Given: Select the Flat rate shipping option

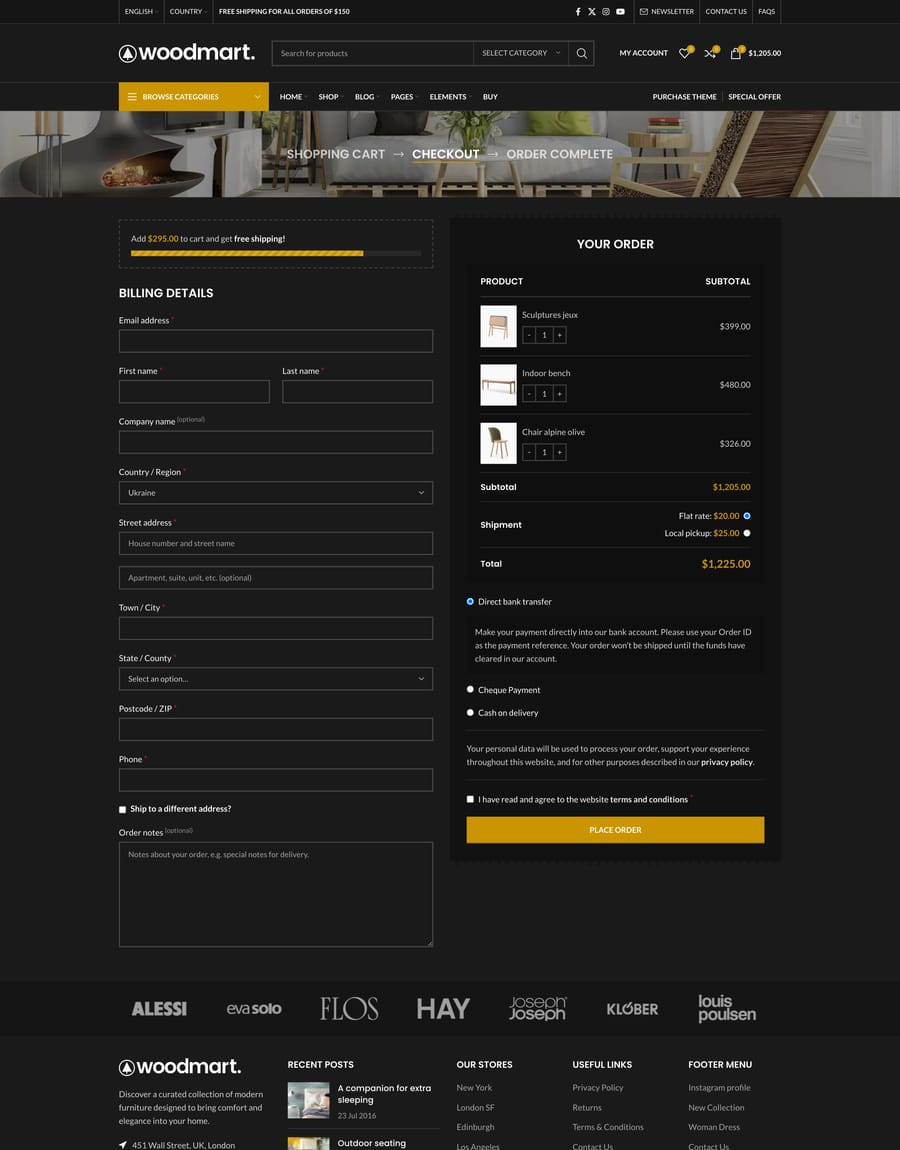Looking at the screenshot, I should point(747,516).
